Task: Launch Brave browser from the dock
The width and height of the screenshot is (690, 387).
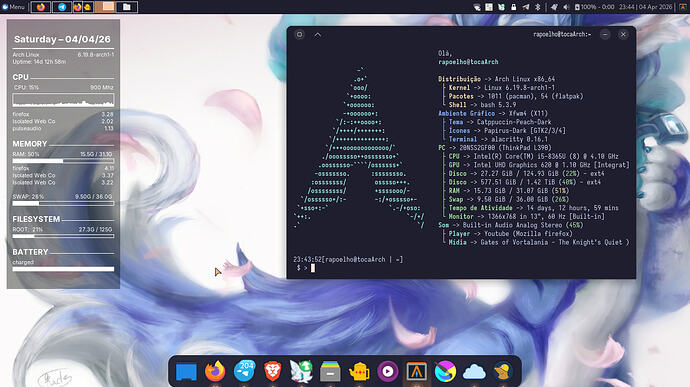Action: pos(272,371)
